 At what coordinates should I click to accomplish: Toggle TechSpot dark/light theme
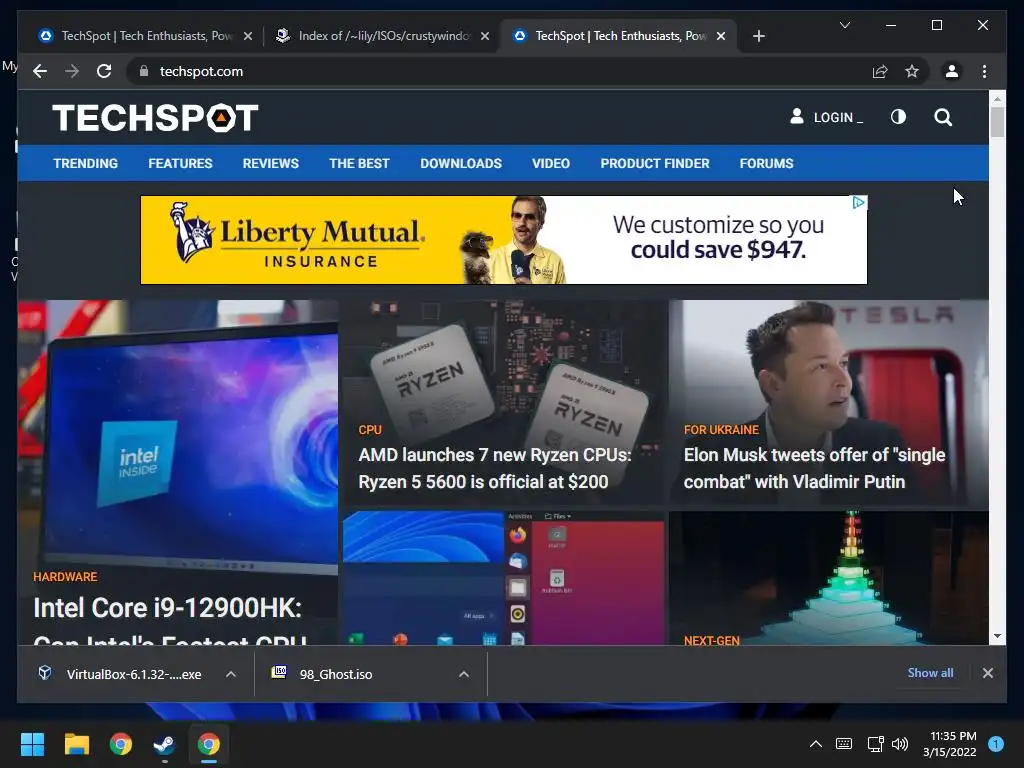898,117
